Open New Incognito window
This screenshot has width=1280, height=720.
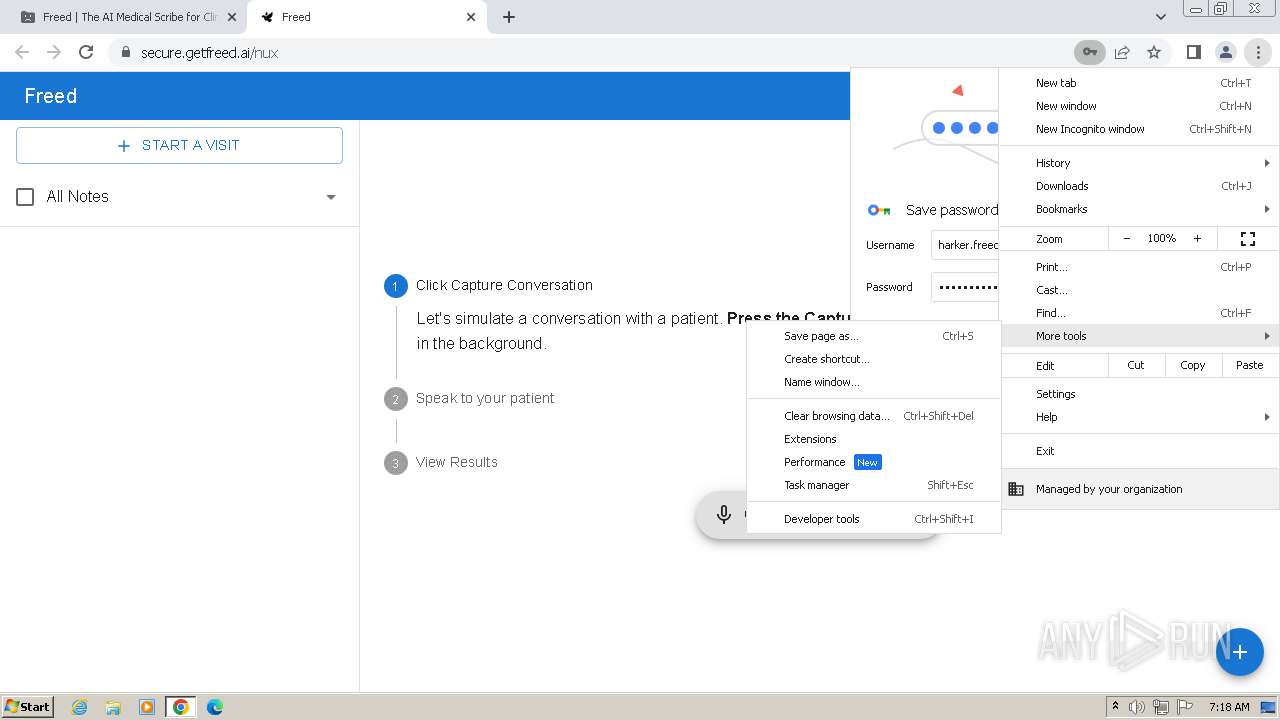1138,129
